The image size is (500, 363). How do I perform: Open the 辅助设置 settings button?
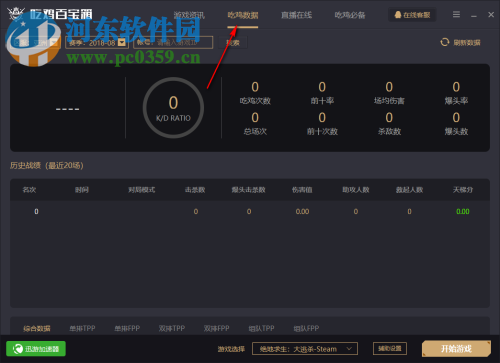[x=390, y=349]
